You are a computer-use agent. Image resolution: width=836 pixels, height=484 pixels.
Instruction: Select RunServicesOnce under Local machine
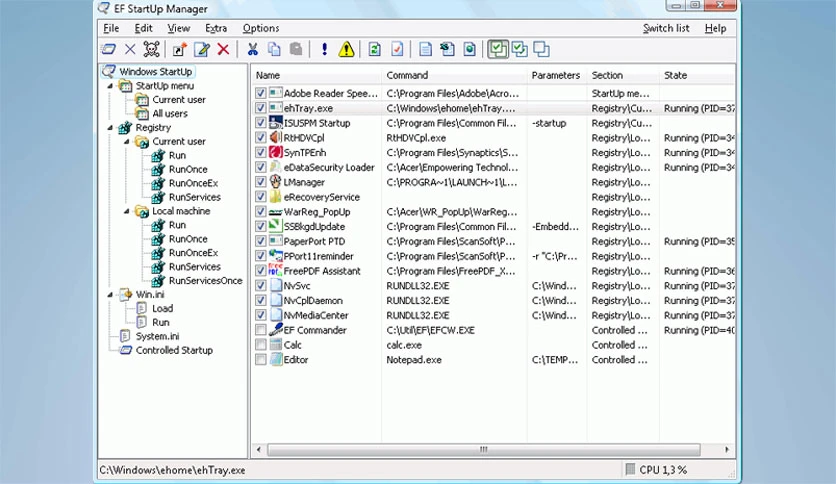point(205,280)
